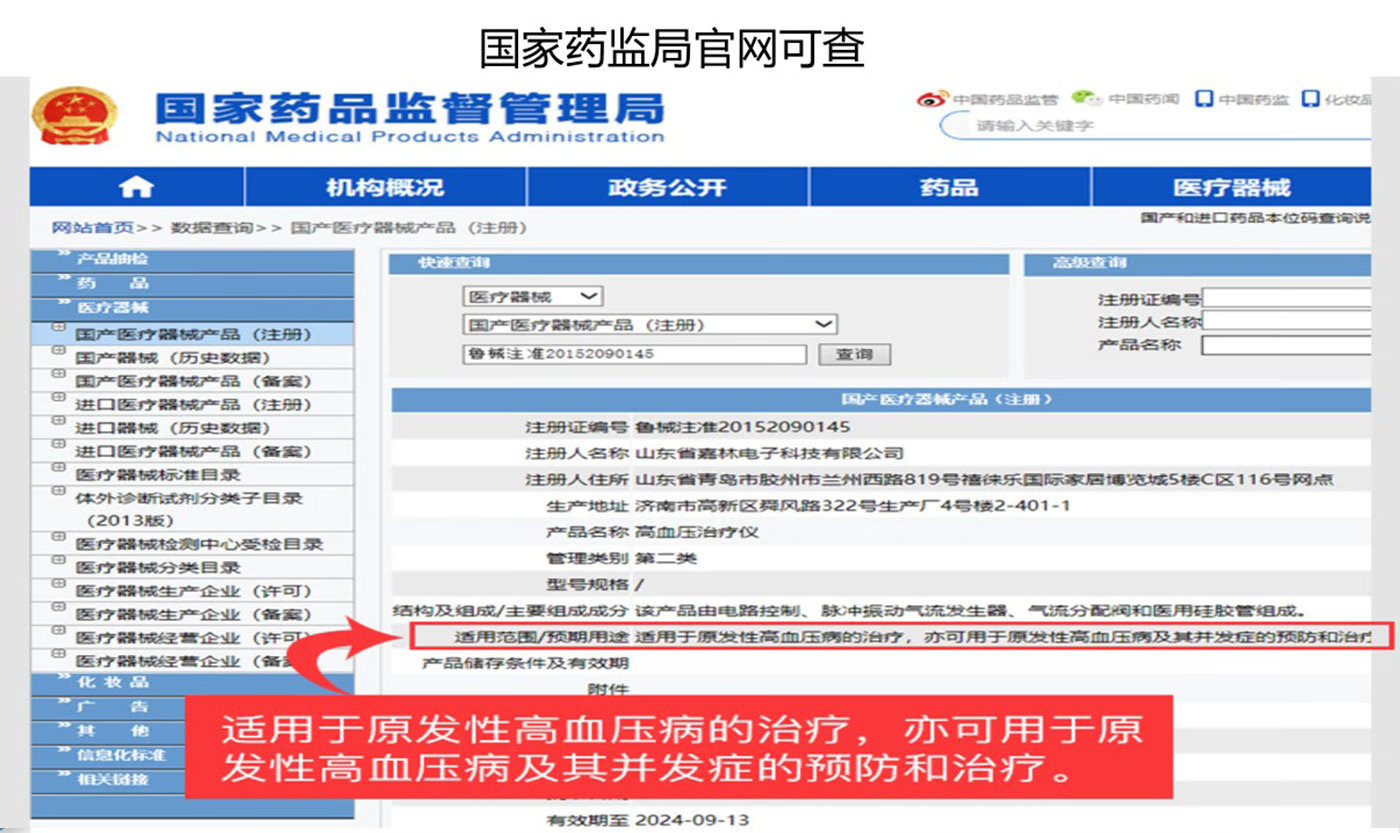Open the 机构概况 navigation tab
This screenshot has height=833, width=1400.
point(385,187)
